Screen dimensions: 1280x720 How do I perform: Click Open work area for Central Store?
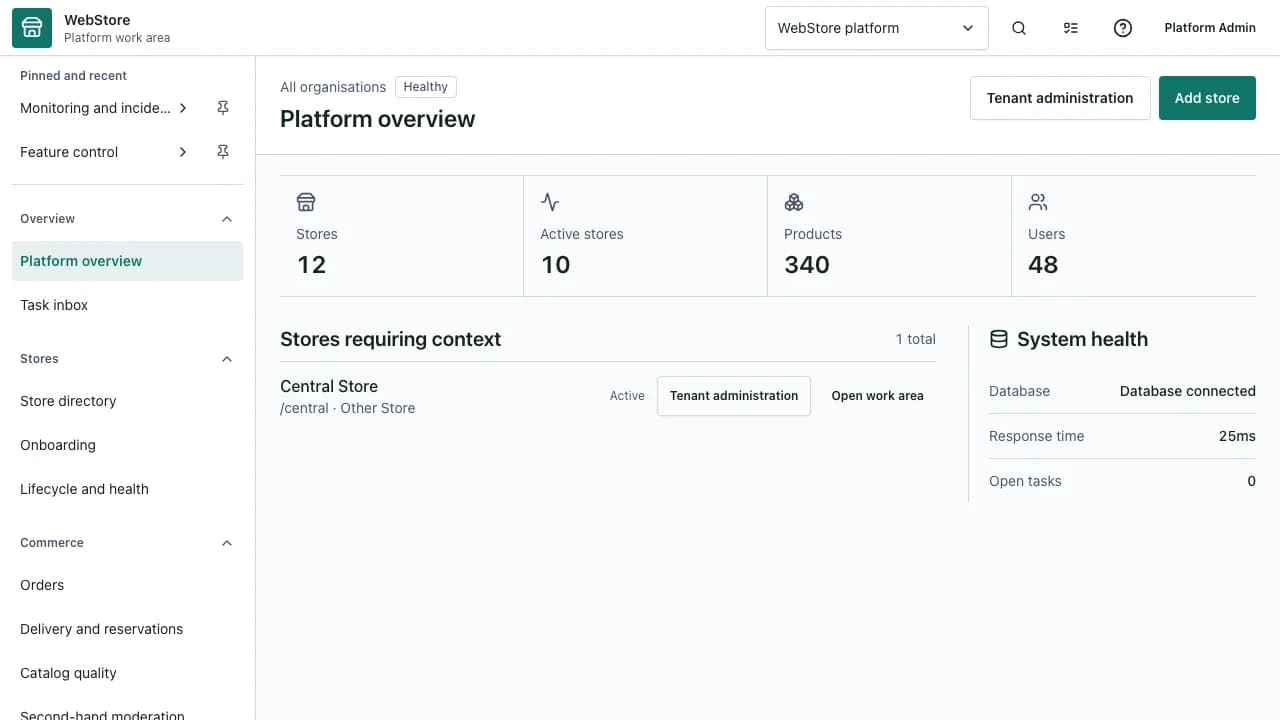pyautogui.click(x=877, y=396)
